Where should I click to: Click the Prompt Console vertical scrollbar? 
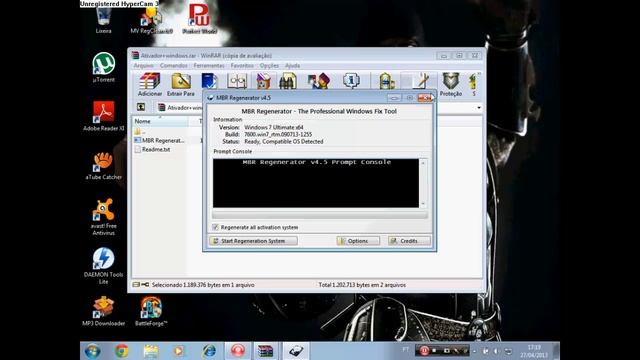click(423, 183)
